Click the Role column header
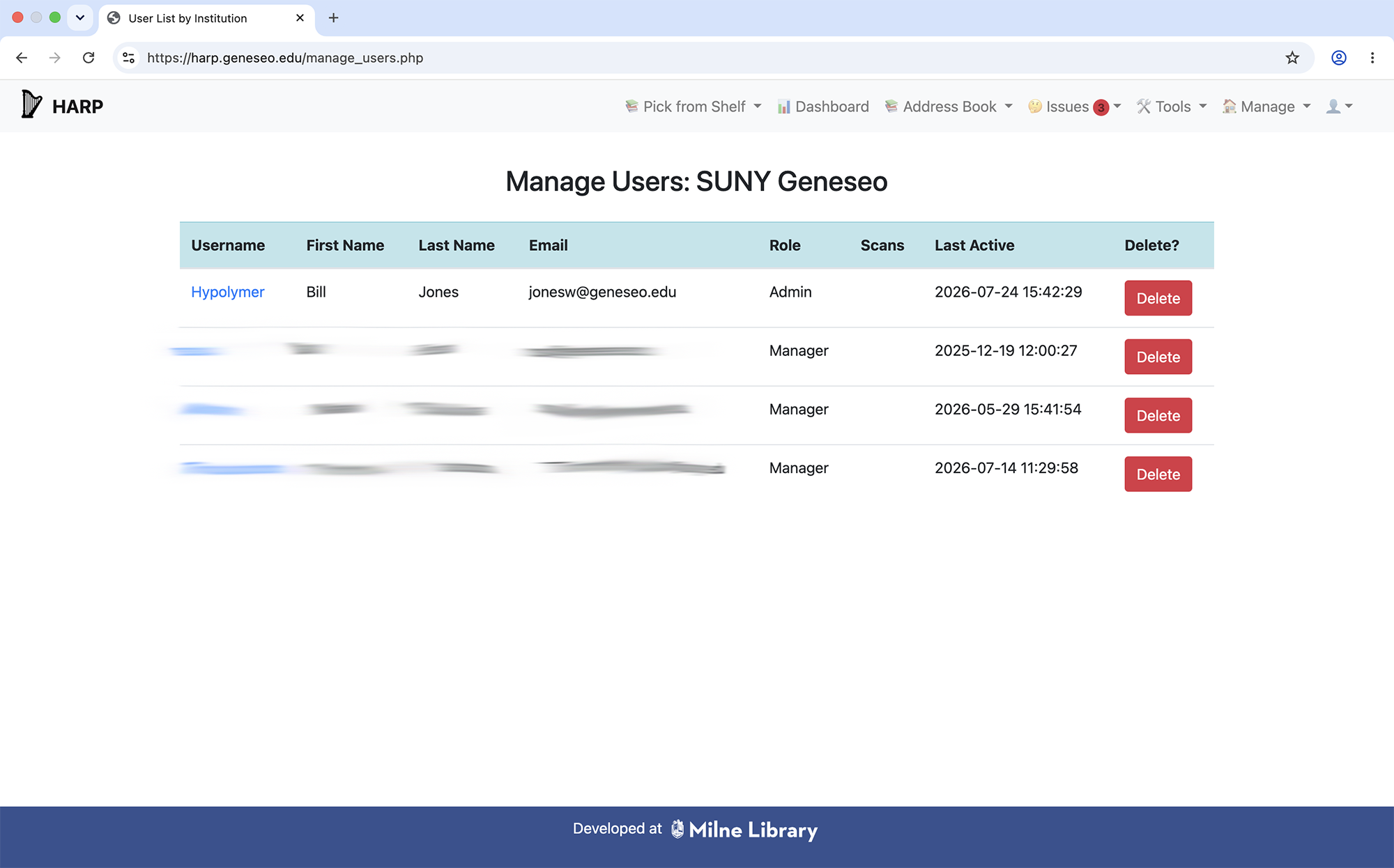Image resolution: width=1394 pixels, height=868 pixels. [x=785, y=245]
